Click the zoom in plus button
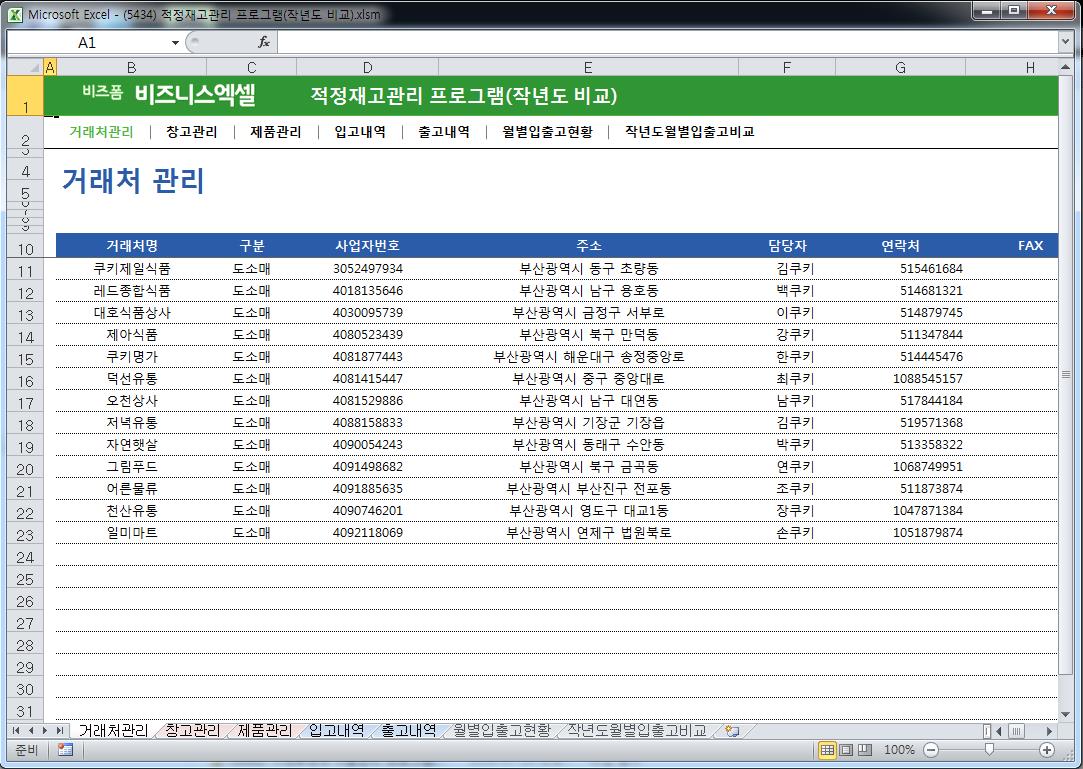Image resolution: width=1083 pixels, height=769 pixels. tap(1047, 750)
